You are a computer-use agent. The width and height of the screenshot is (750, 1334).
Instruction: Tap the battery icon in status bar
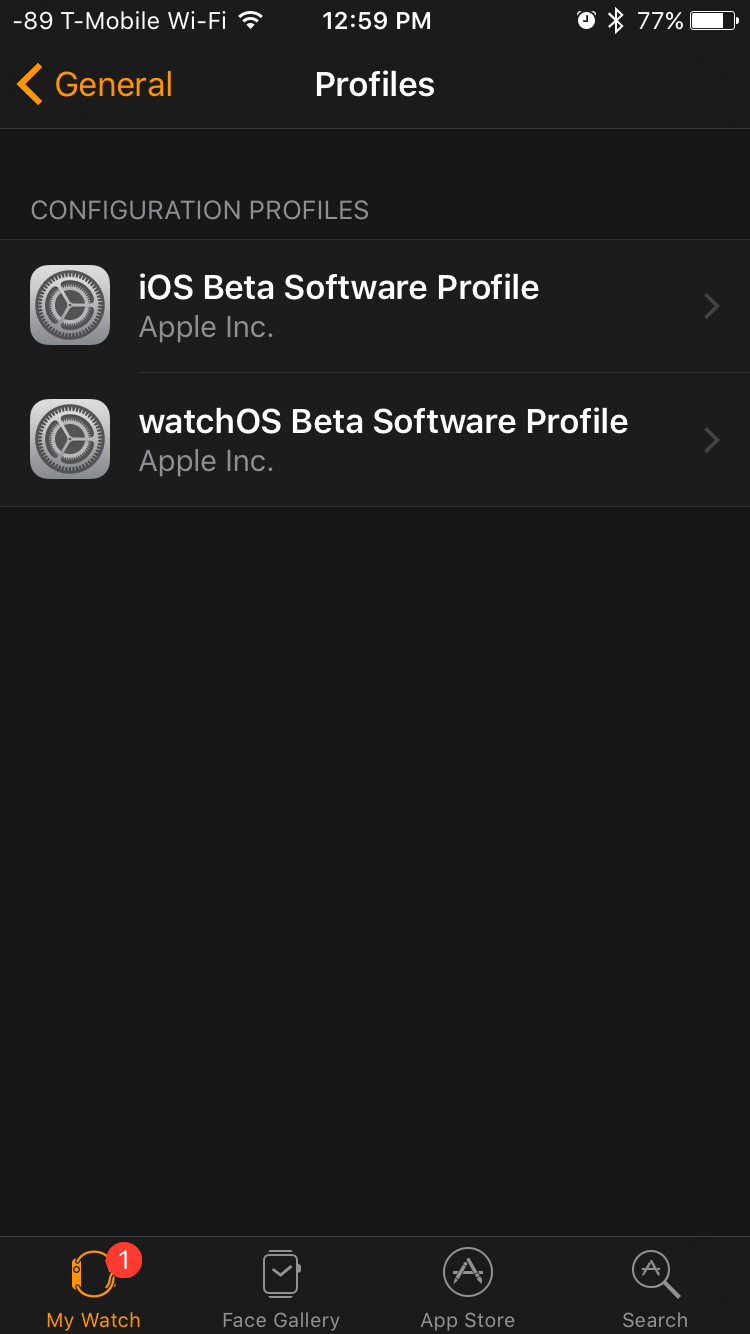click(714, 20)
